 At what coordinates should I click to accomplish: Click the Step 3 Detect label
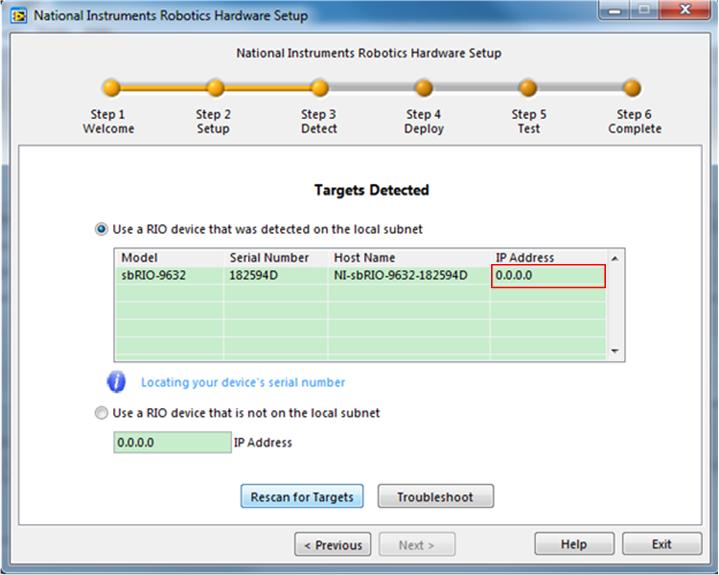coord(319,121)
